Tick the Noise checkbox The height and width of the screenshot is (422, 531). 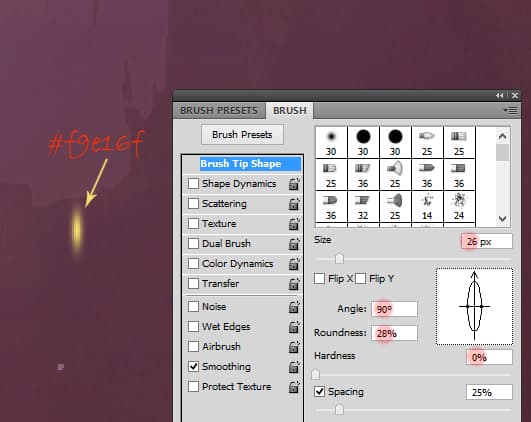pyautogui.click(x=193, y=307)
